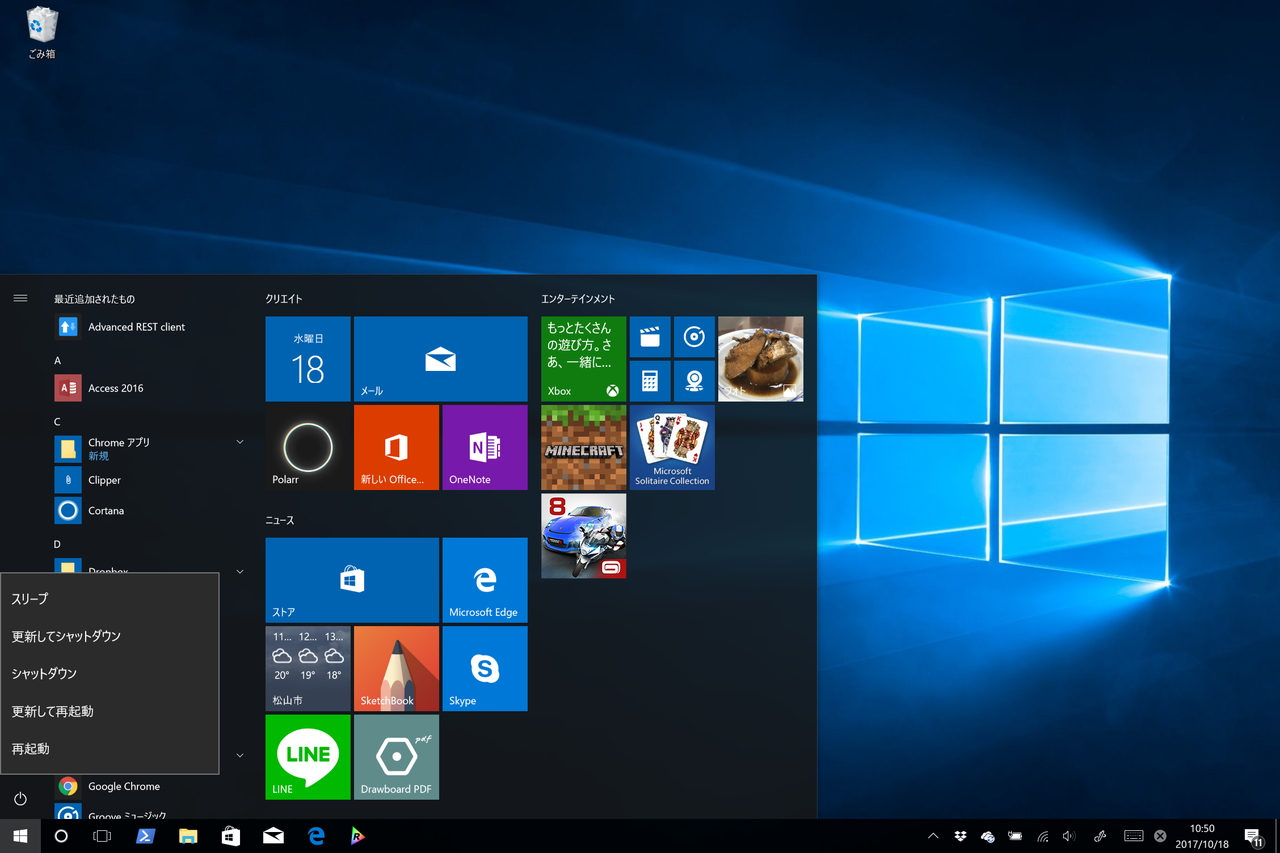Click the Windows Start button on the taskbar
Screen dimensions: 1280x853
20,836
